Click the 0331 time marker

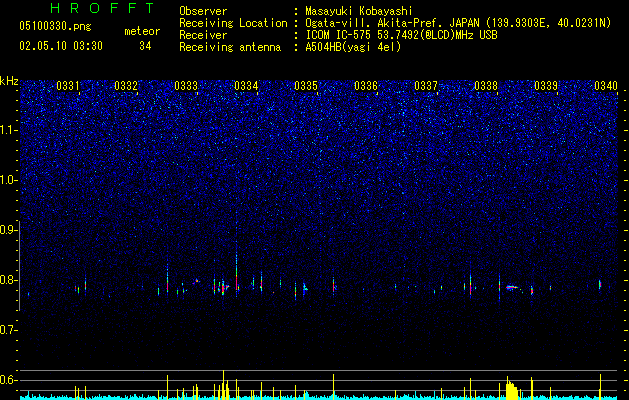[x=68, y=85]
